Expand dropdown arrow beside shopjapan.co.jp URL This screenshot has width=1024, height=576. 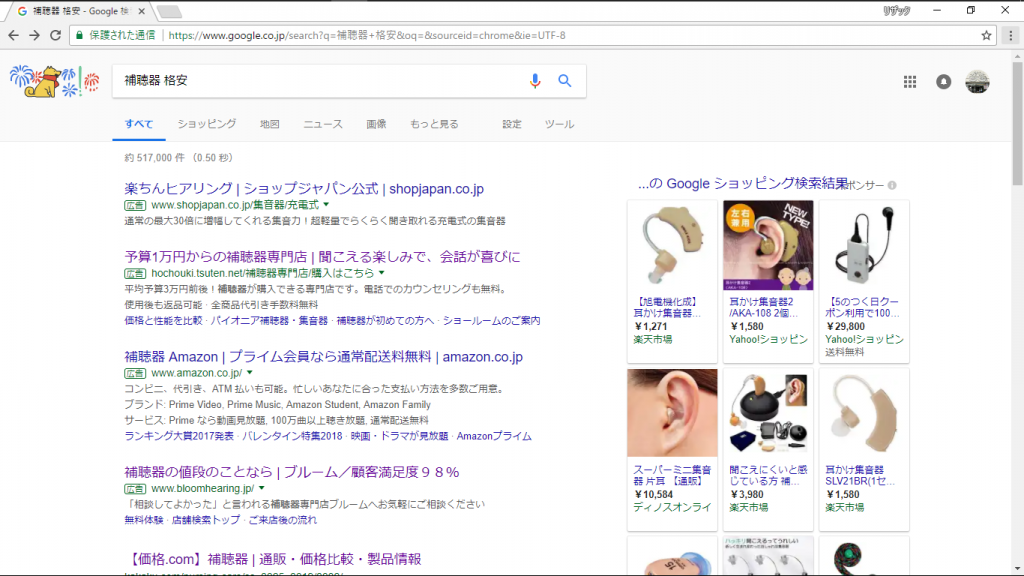(x=326, y=205)
